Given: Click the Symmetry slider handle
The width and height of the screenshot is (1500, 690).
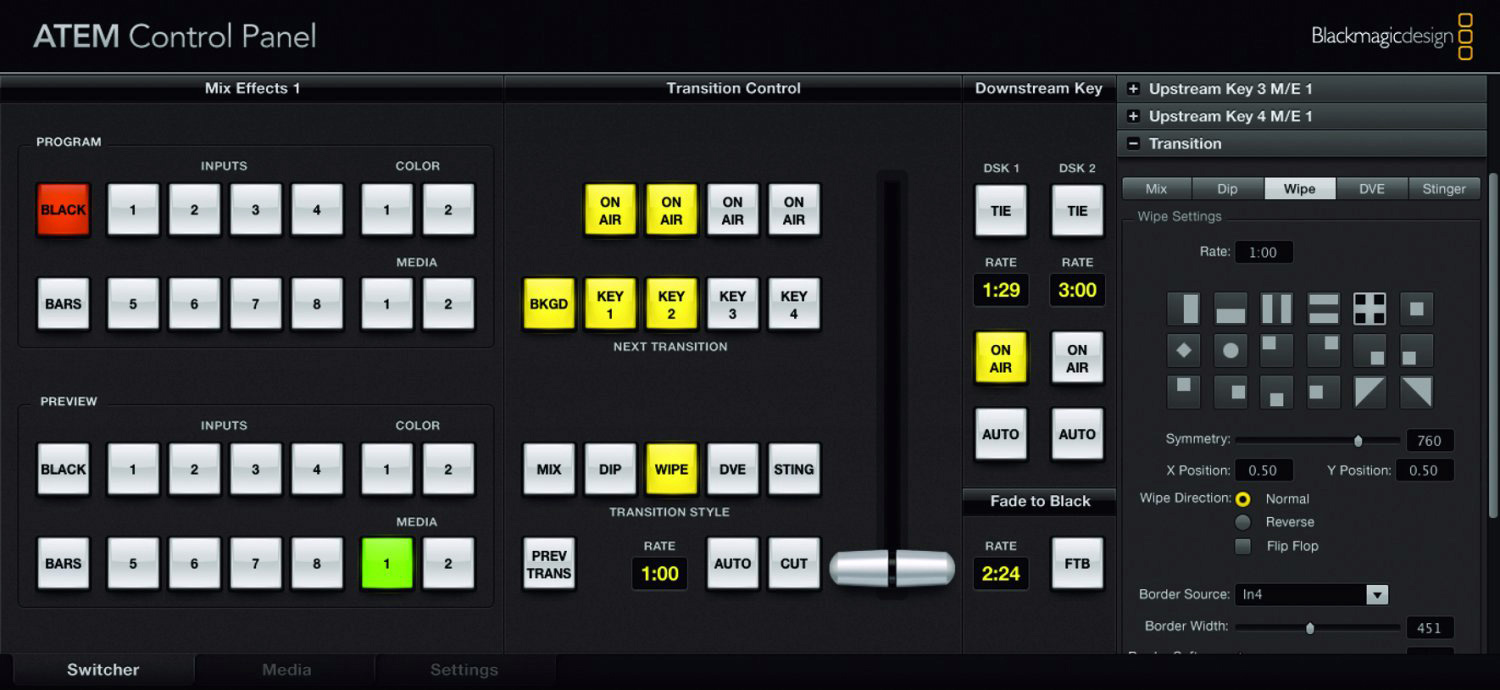Looking at the screenshot, I should click(x=1358, y=440).
